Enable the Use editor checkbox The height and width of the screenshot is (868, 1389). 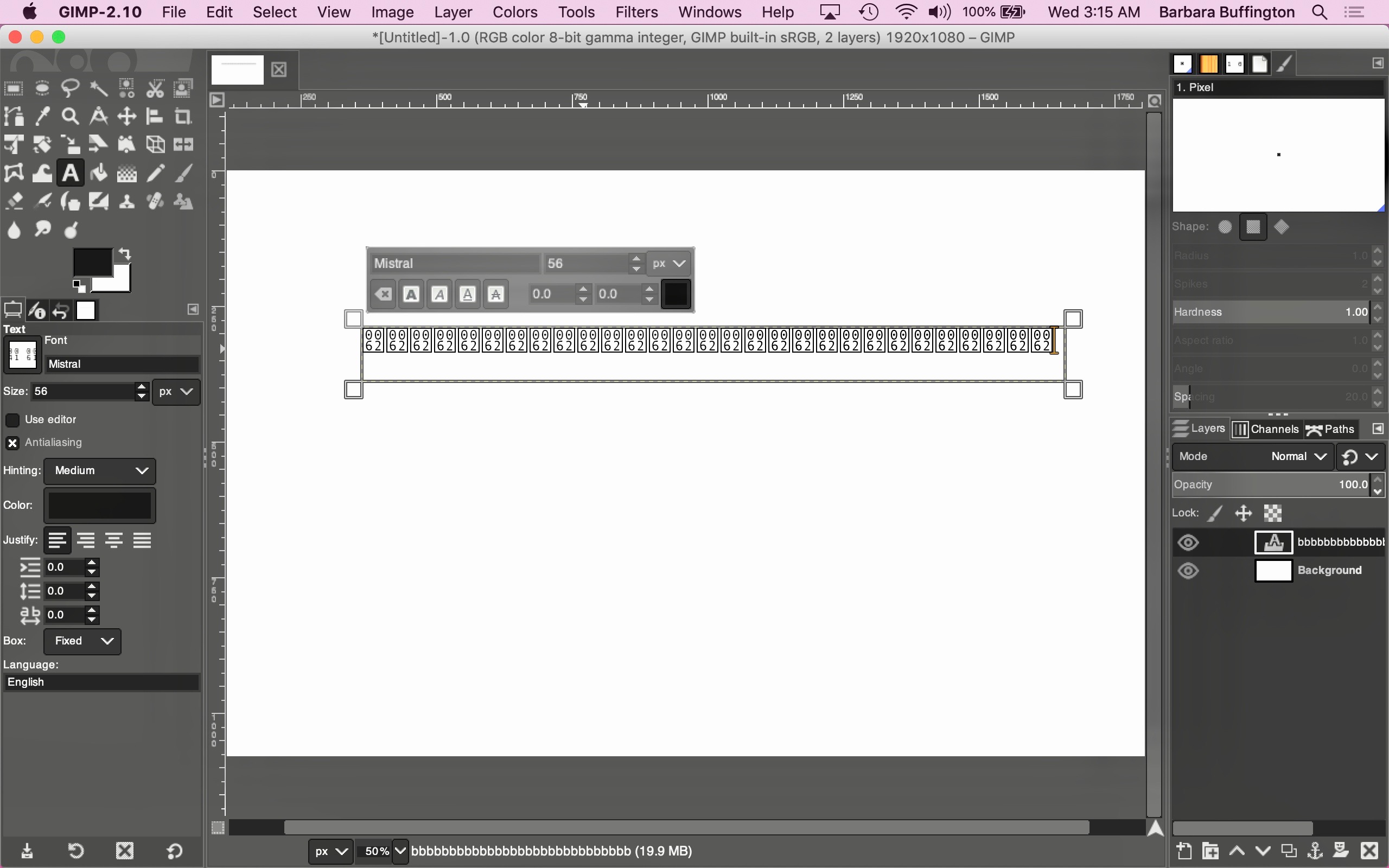click(12, 420)
